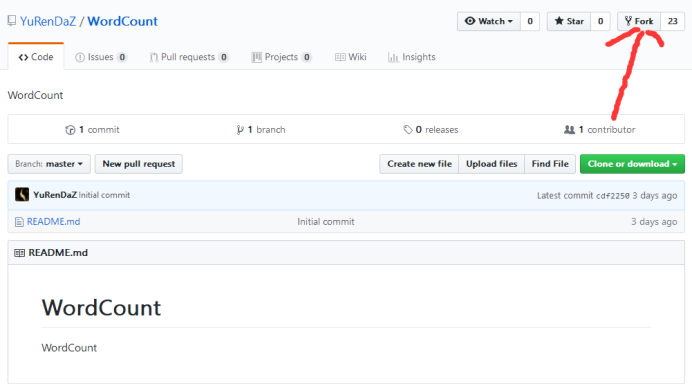The image size is (692, 386).
Task: View the 23 forks count
Action: tap(673, 21)
